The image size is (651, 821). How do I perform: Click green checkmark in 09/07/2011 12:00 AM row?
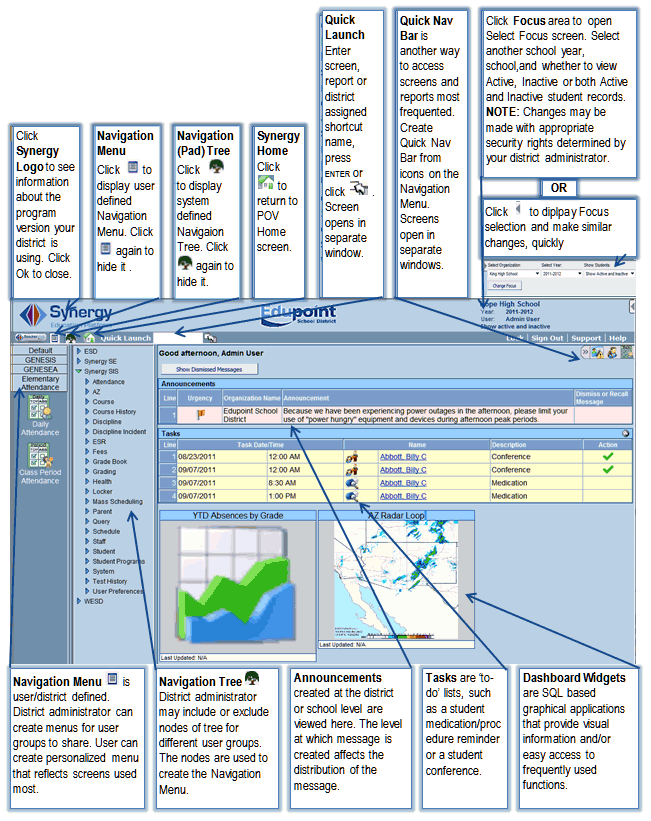tap(608, 470)
